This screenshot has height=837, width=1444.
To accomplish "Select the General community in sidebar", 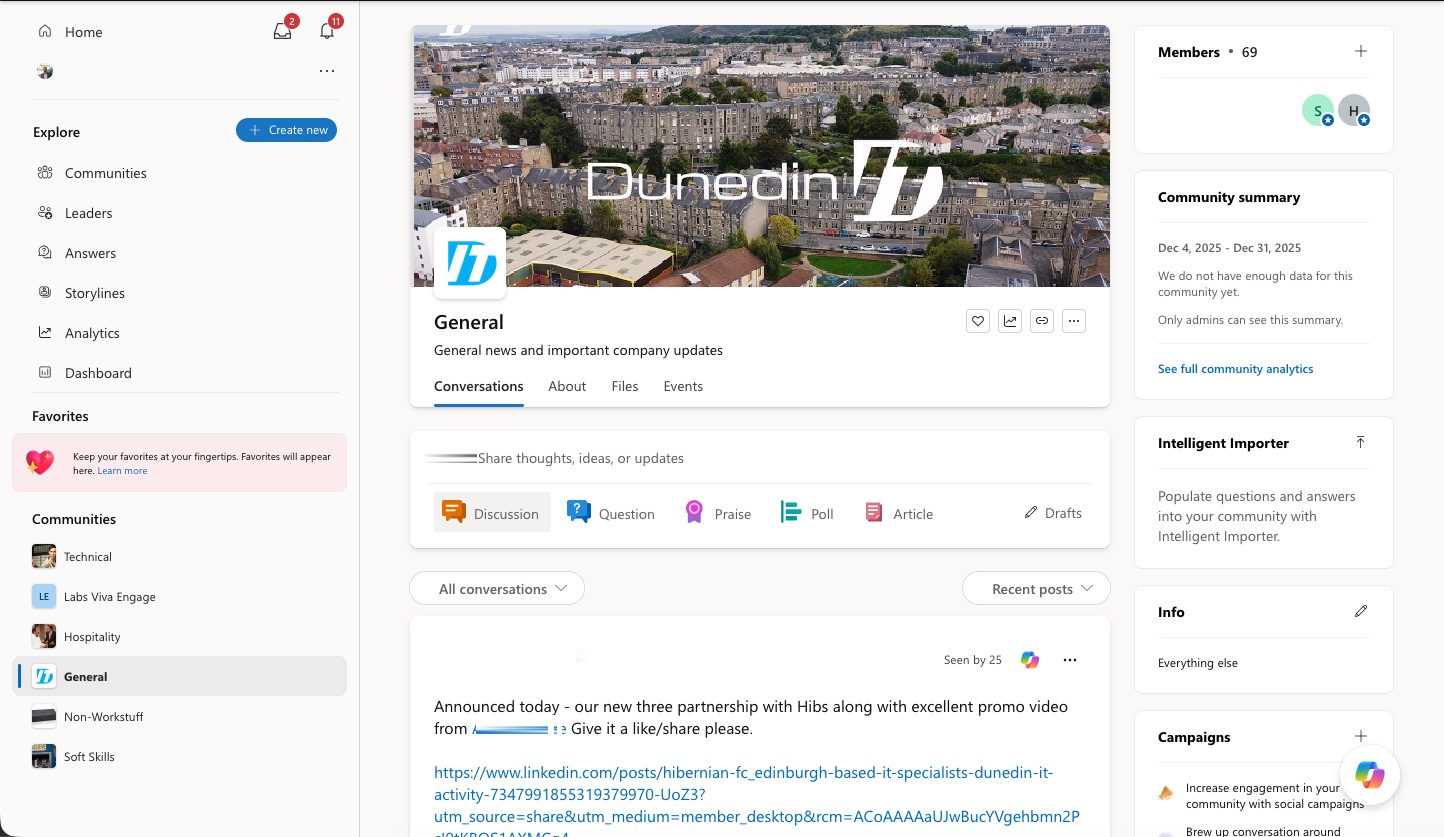I will 180,676.
